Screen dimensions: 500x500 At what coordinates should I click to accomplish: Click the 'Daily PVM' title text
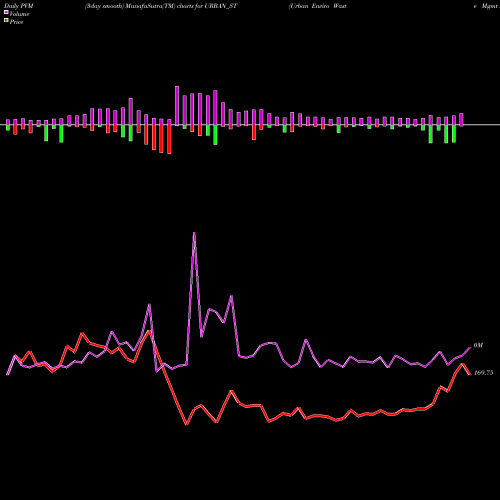point(19,6)
